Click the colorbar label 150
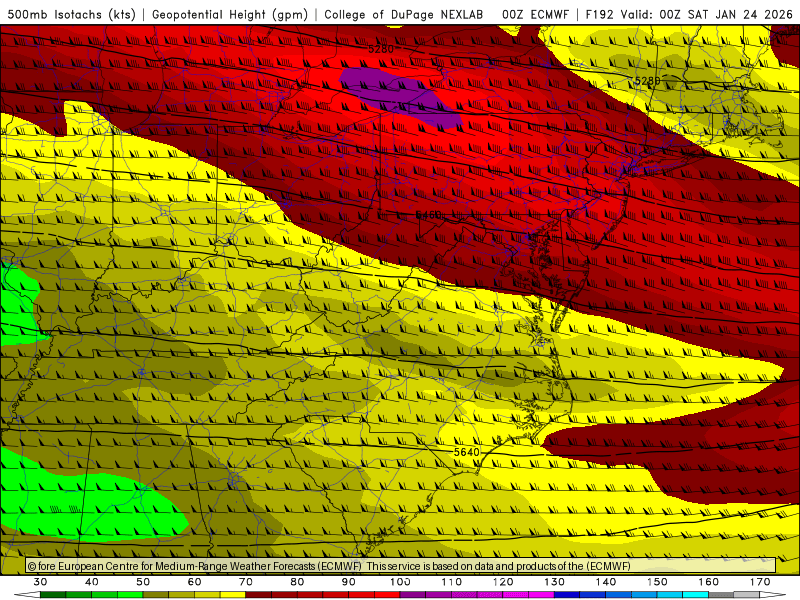The height and width of the screenshot is (600, 800). point(657,582)
